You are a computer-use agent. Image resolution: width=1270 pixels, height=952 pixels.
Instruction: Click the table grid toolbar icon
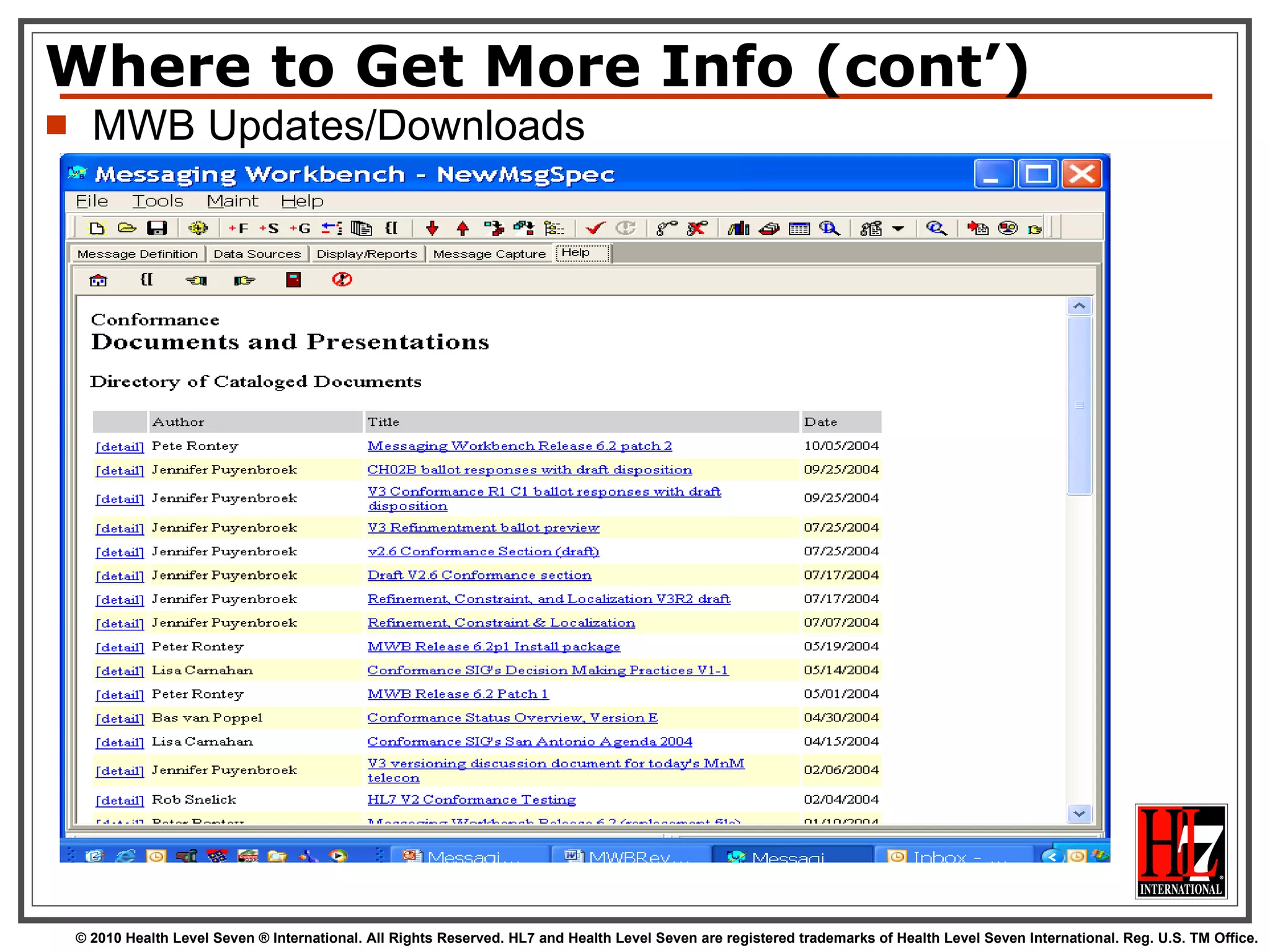[x=799, y=229]
